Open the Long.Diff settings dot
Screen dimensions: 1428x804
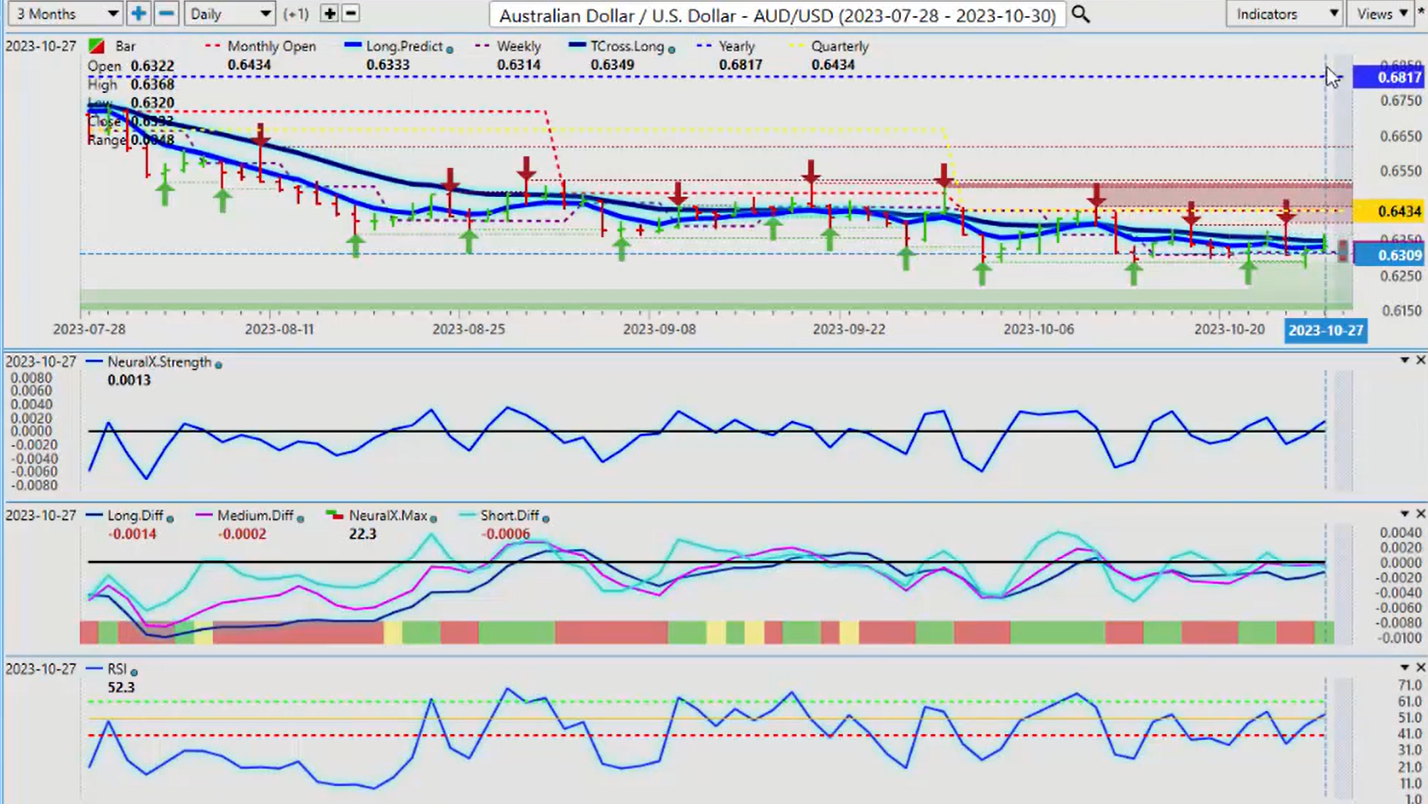pos(169,517)
